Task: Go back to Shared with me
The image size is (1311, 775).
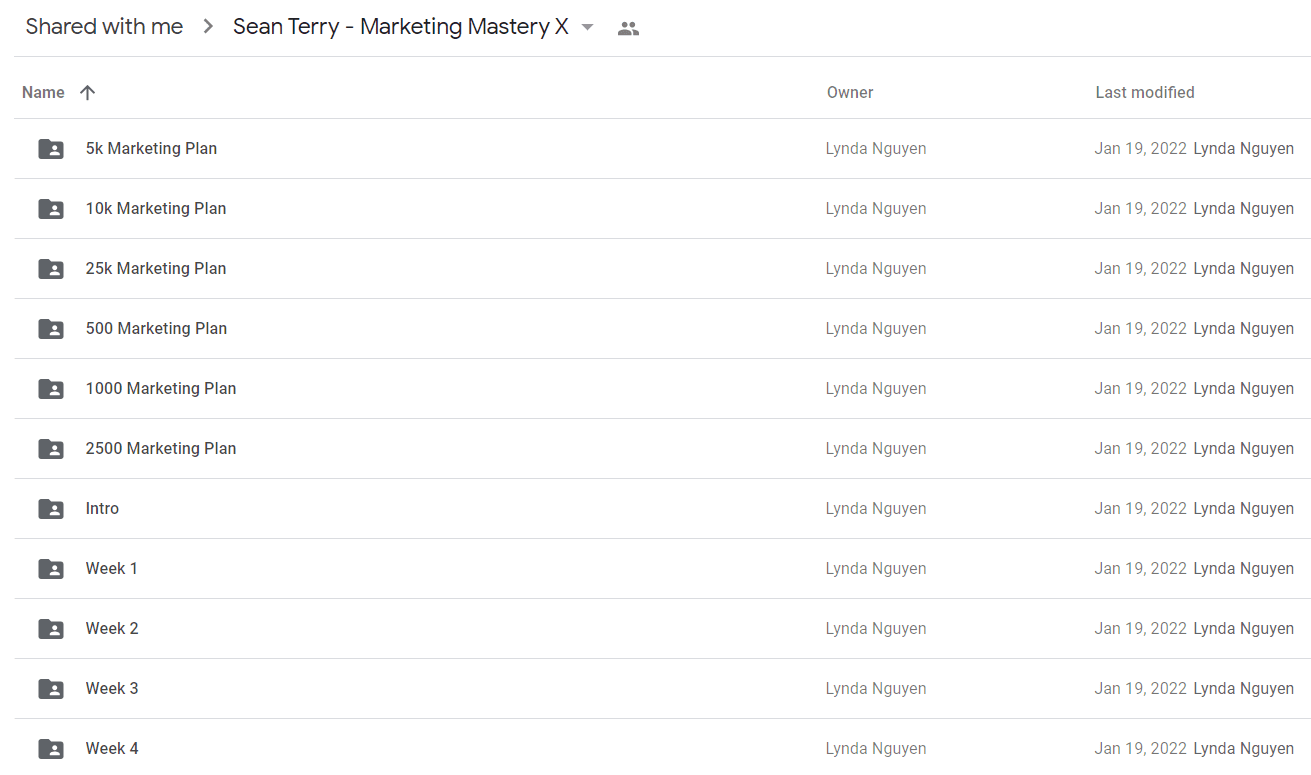Action: [x=104, y=27]
